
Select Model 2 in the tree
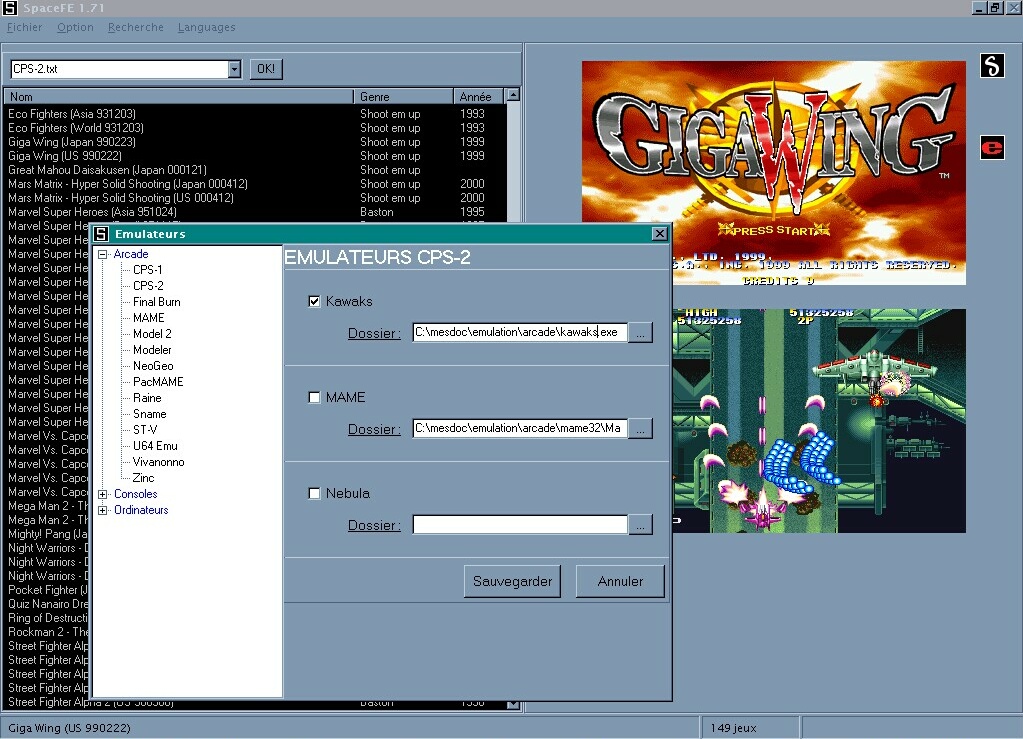[x=152, y=334]
